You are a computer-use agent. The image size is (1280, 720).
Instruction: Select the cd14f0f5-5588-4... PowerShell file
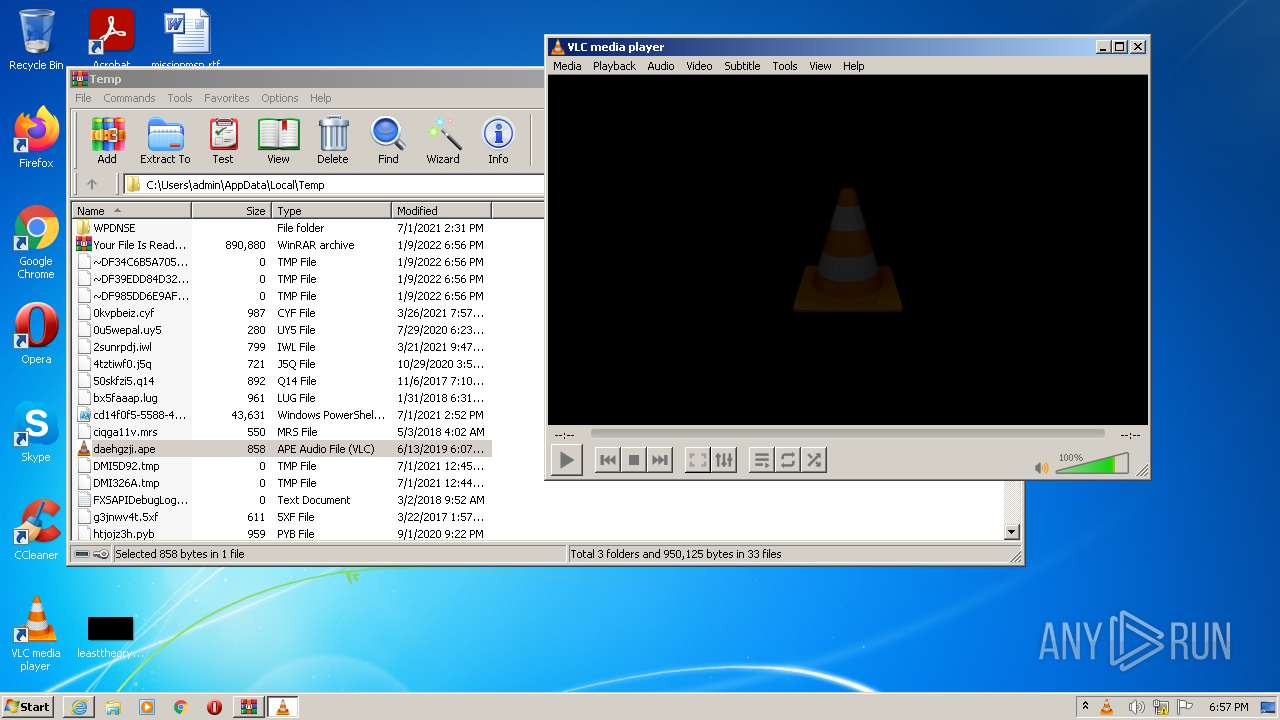tap(282, 415)
